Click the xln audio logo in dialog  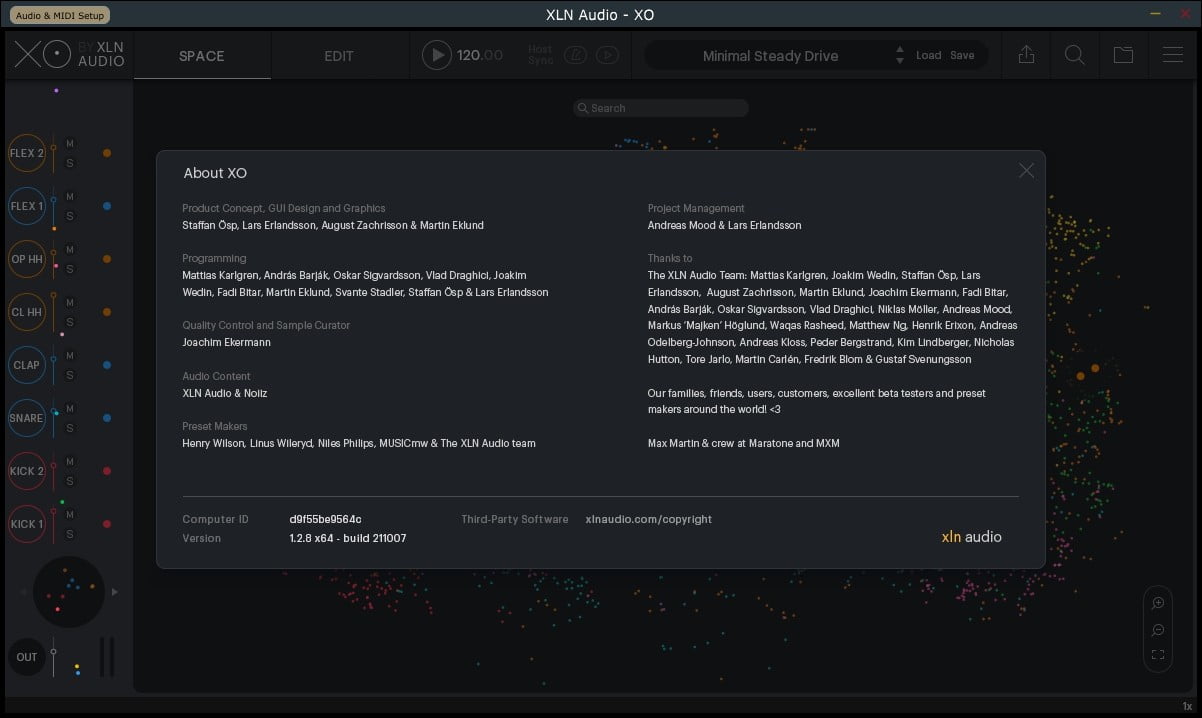click(971, 537)
